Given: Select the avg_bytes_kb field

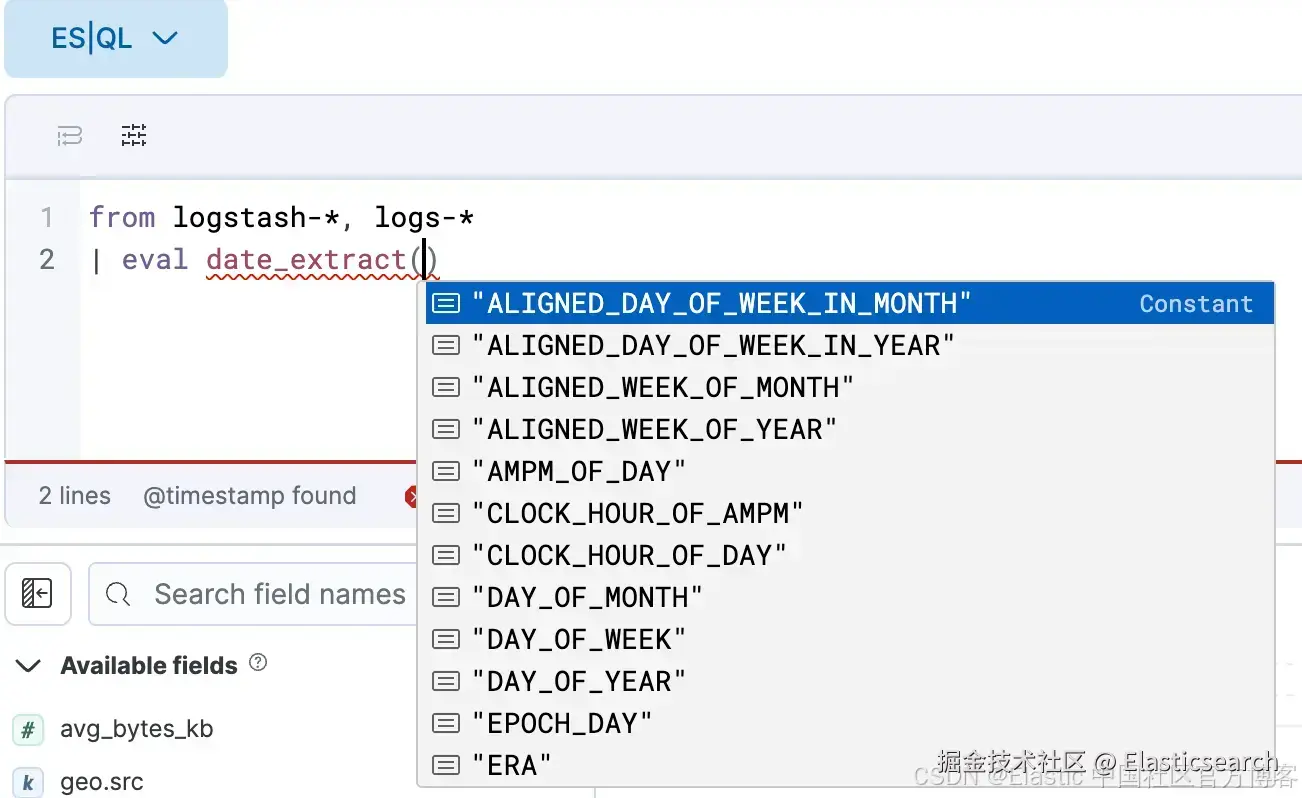Looking at the screenshot, I should tap(137, 729).
